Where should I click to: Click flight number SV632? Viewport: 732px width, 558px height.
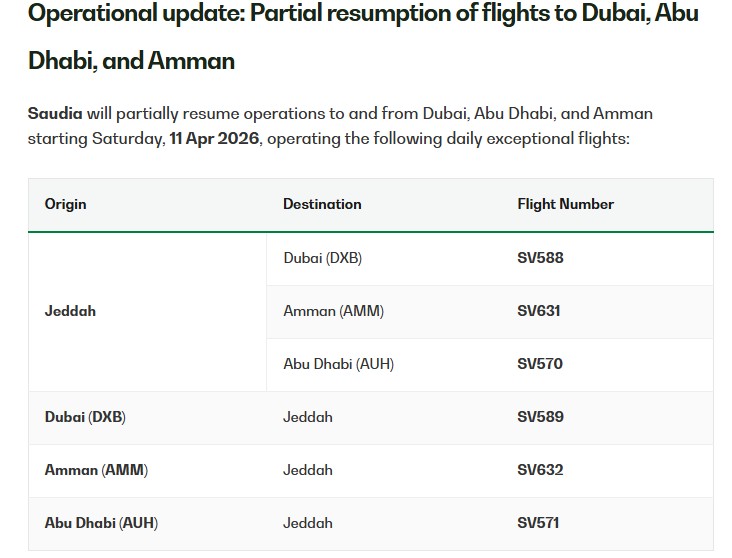(540, 470)
